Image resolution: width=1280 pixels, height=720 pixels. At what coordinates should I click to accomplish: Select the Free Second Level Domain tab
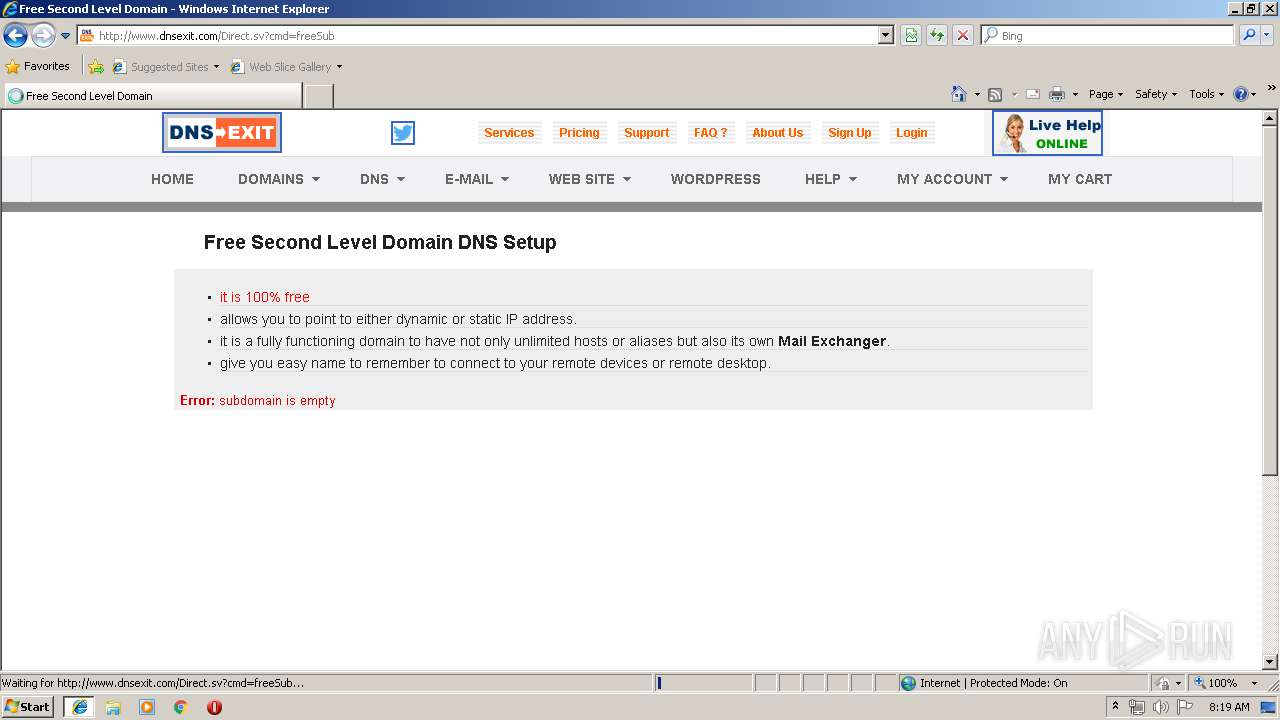click(x=152, y=96)
